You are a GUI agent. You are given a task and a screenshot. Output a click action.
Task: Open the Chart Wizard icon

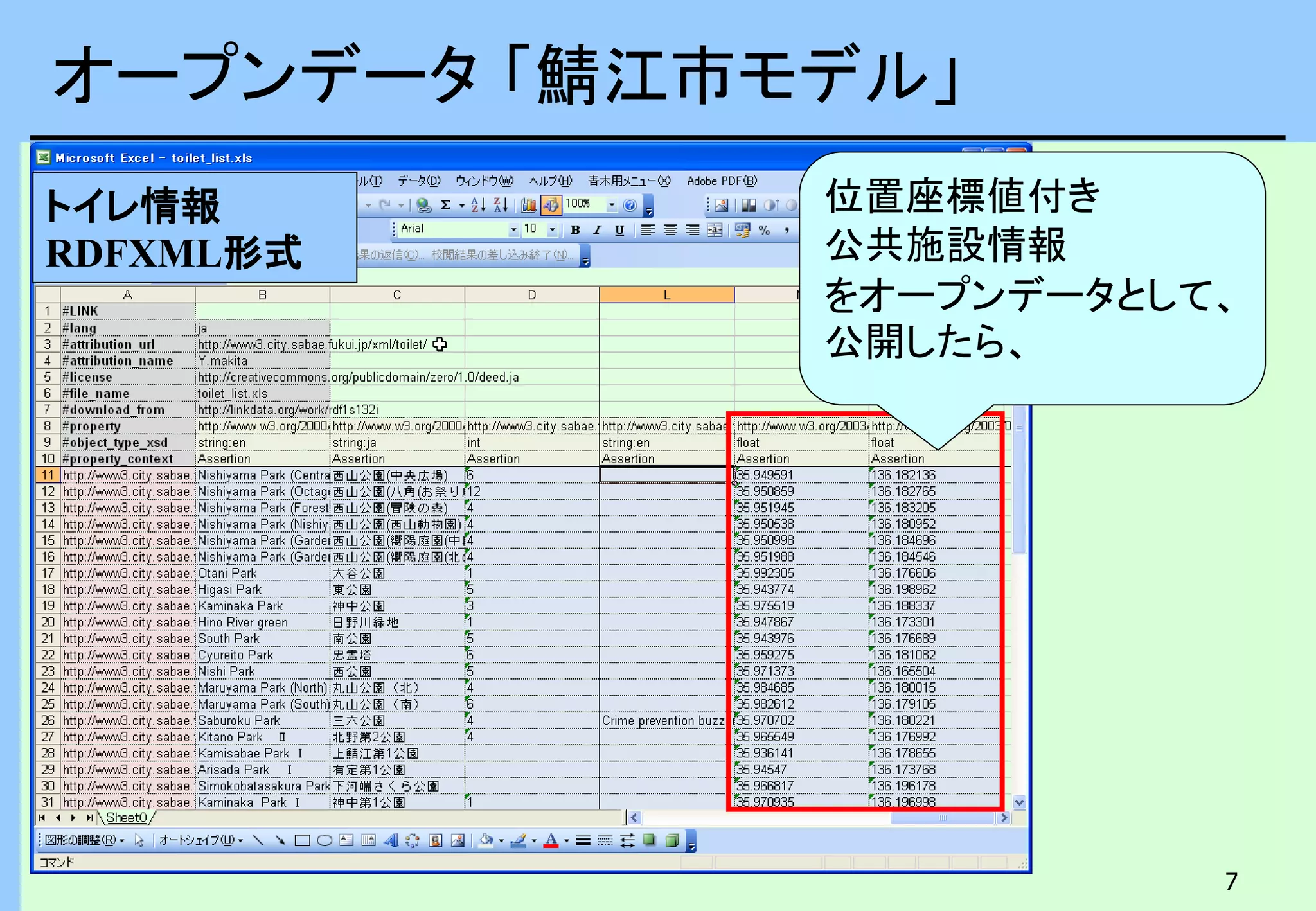click(x=528, y=205)
